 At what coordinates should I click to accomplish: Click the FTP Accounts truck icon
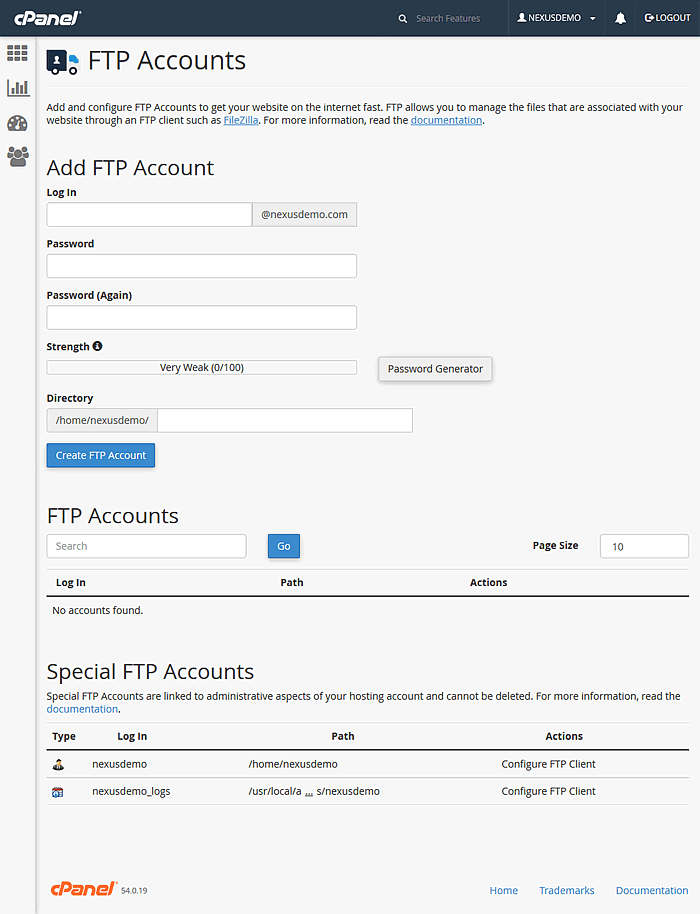tap(62, 62)
